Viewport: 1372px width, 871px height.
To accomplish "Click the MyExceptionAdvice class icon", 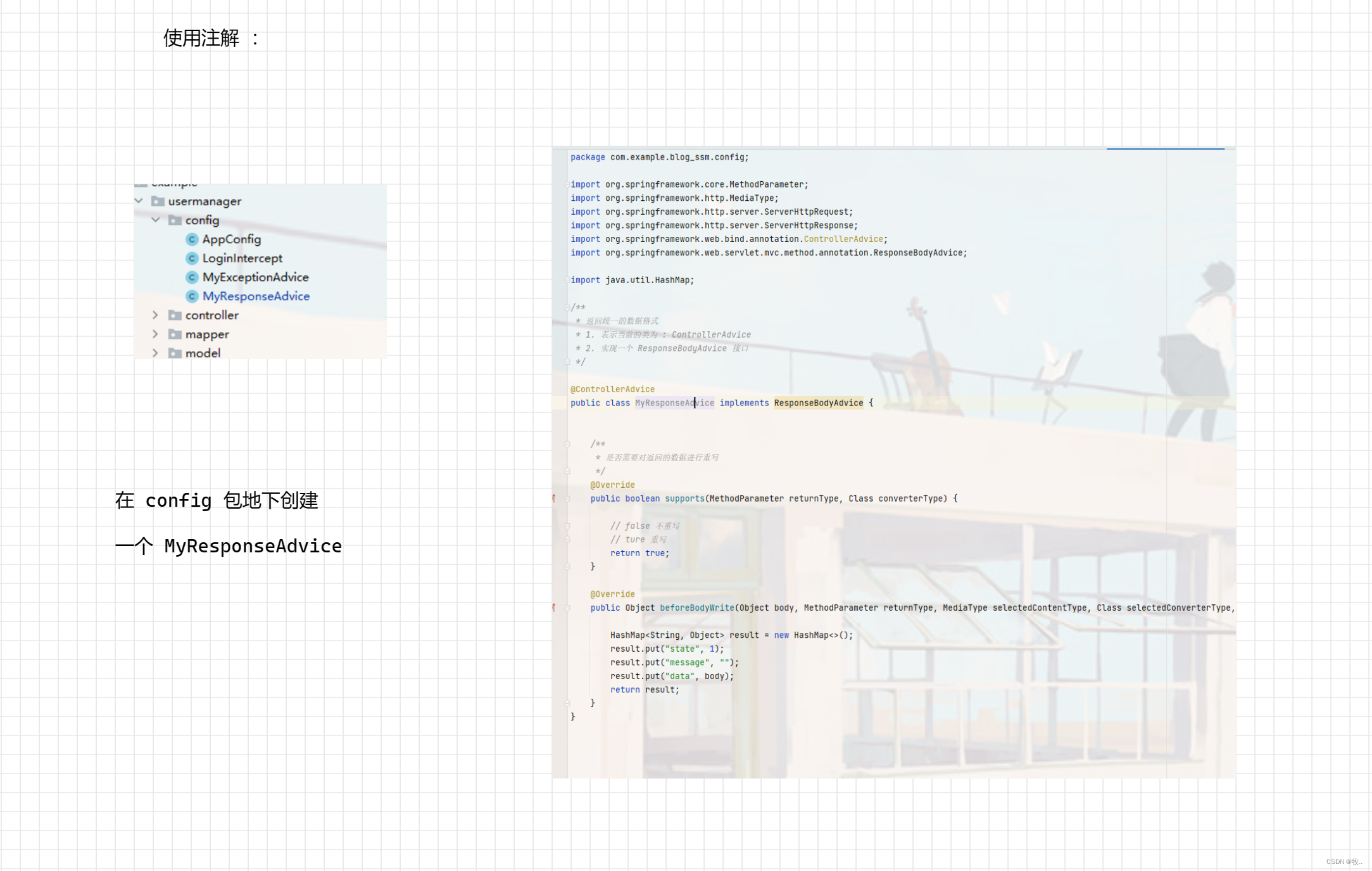I will (x=192, y=277).
